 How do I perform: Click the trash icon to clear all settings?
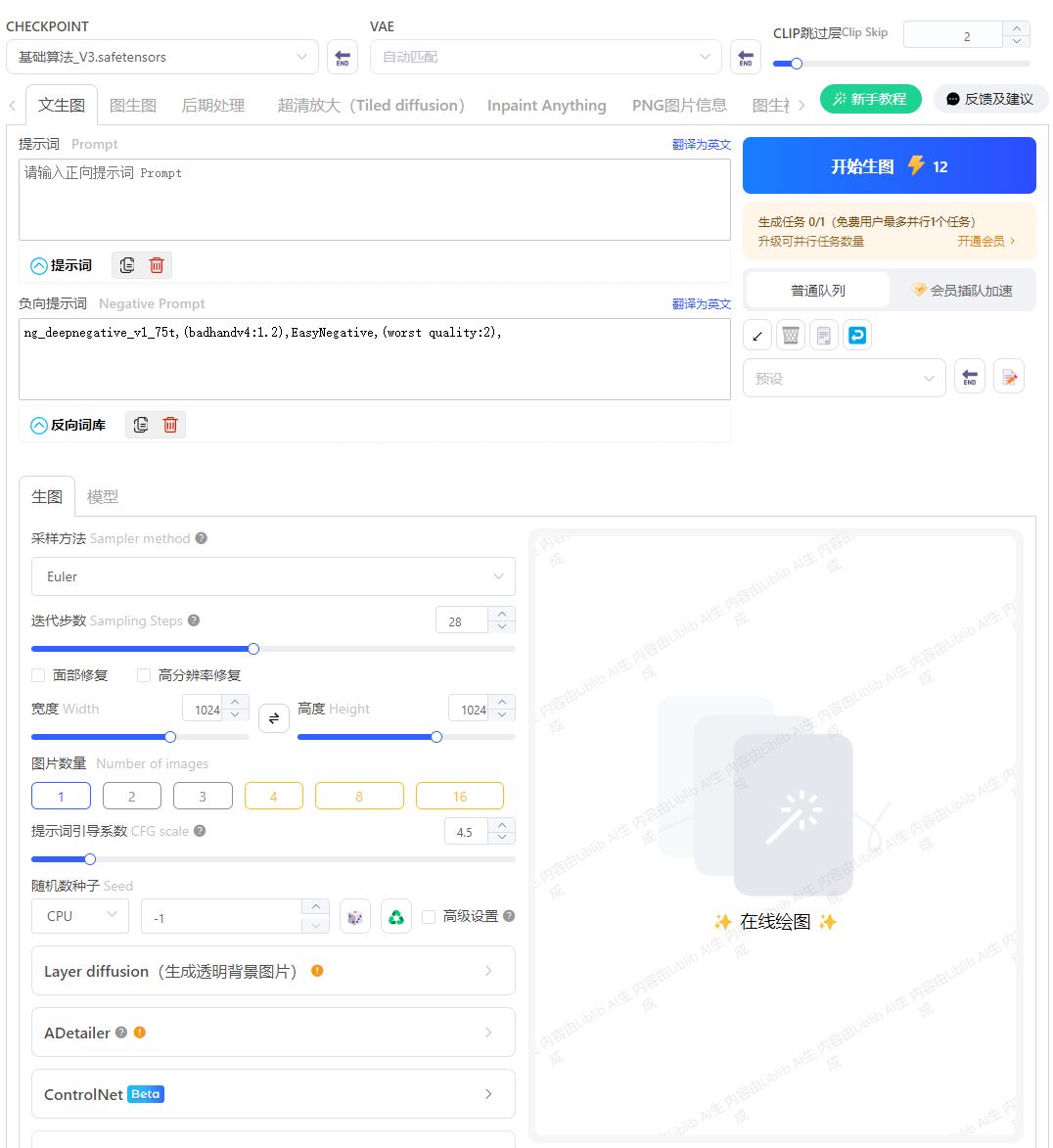click(x=790, y=335)
